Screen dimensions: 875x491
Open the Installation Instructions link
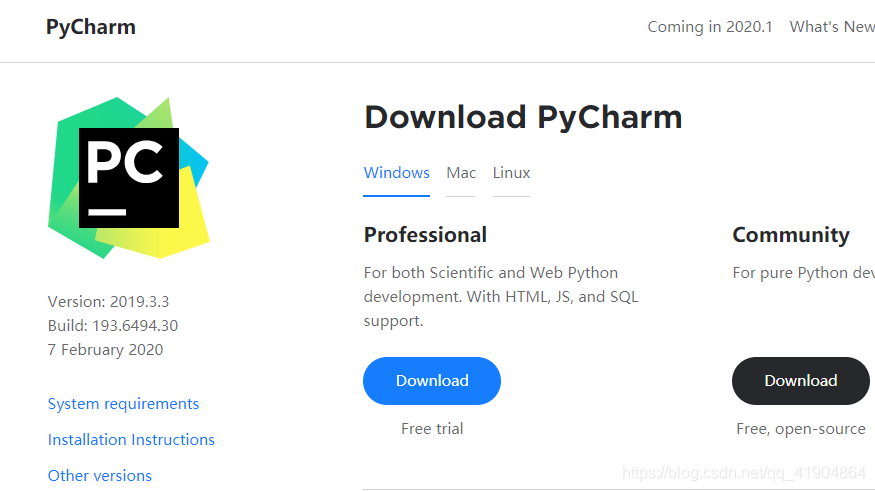point(131,440)
